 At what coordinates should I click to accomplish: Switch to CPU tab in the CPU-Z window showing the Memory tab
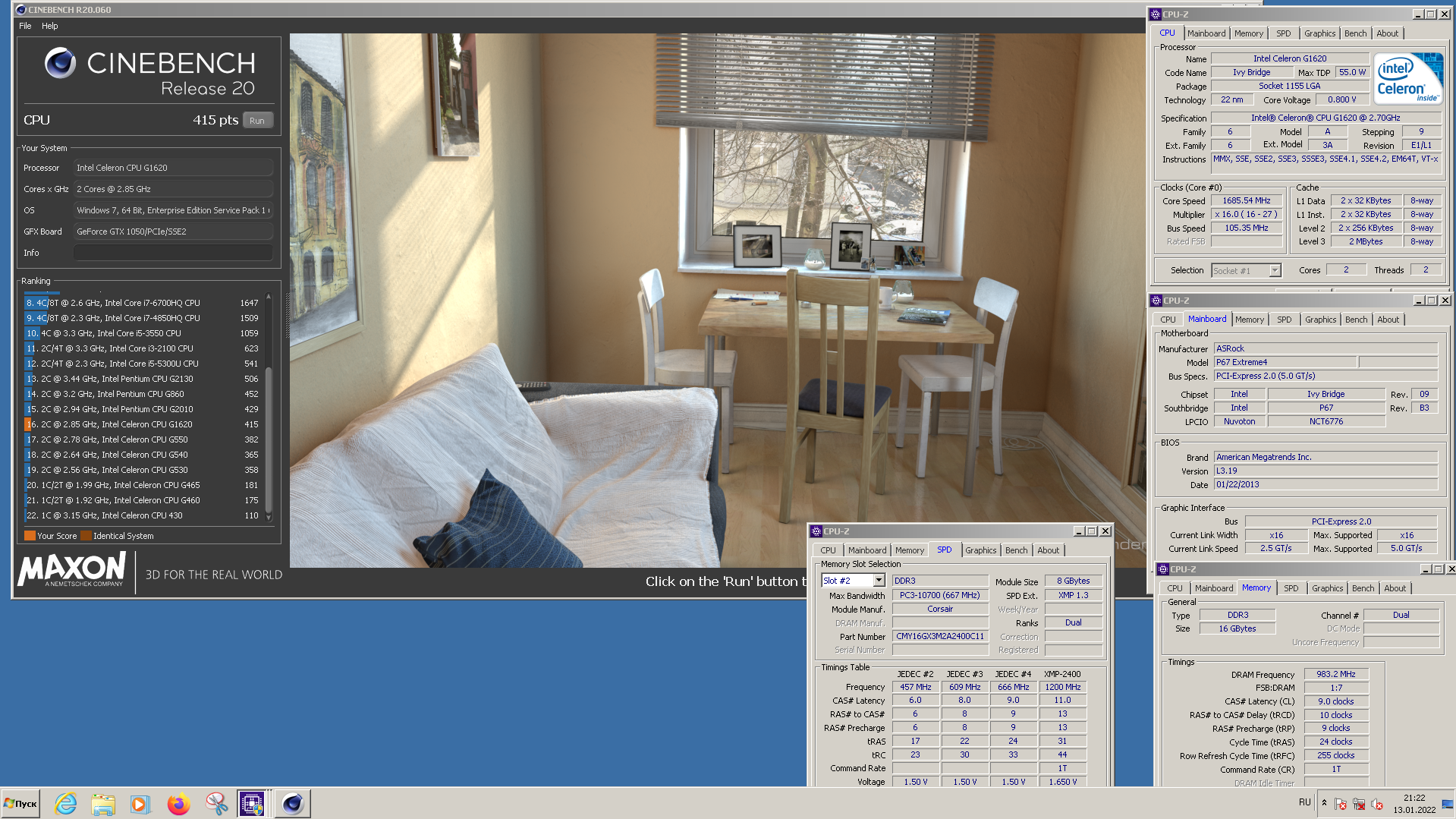coord(1175,588)
